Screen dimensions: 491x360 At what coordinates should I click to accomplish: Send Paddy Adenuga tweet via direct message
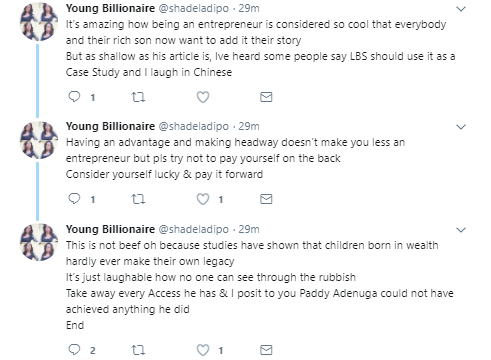point(266,350)
